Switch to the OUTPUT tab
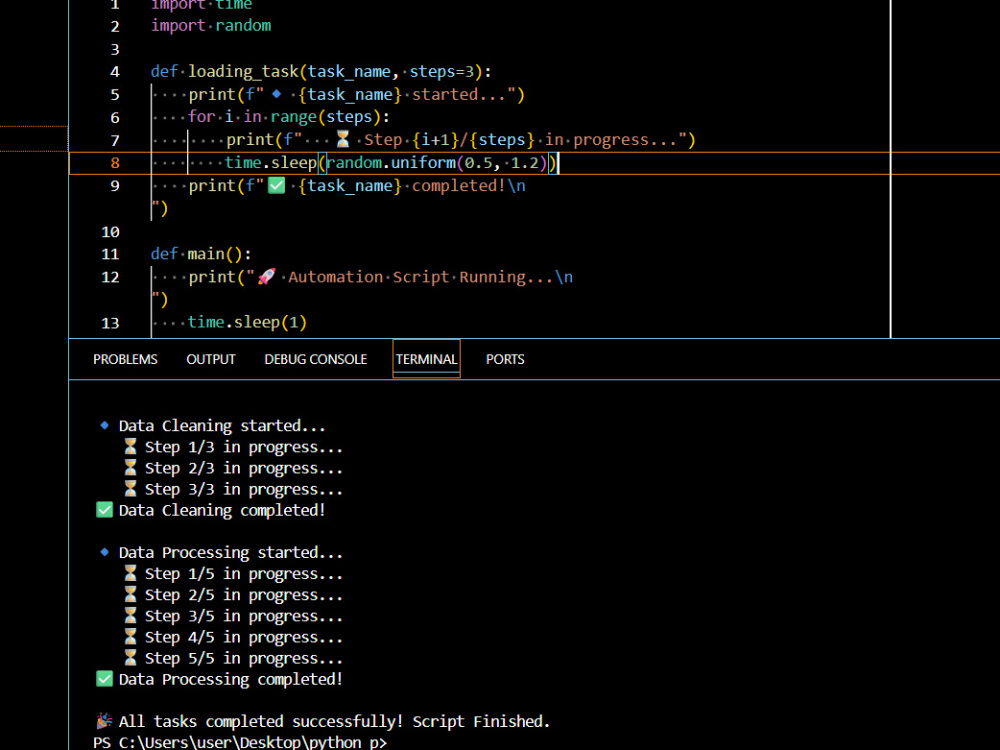 click(210, 359)
